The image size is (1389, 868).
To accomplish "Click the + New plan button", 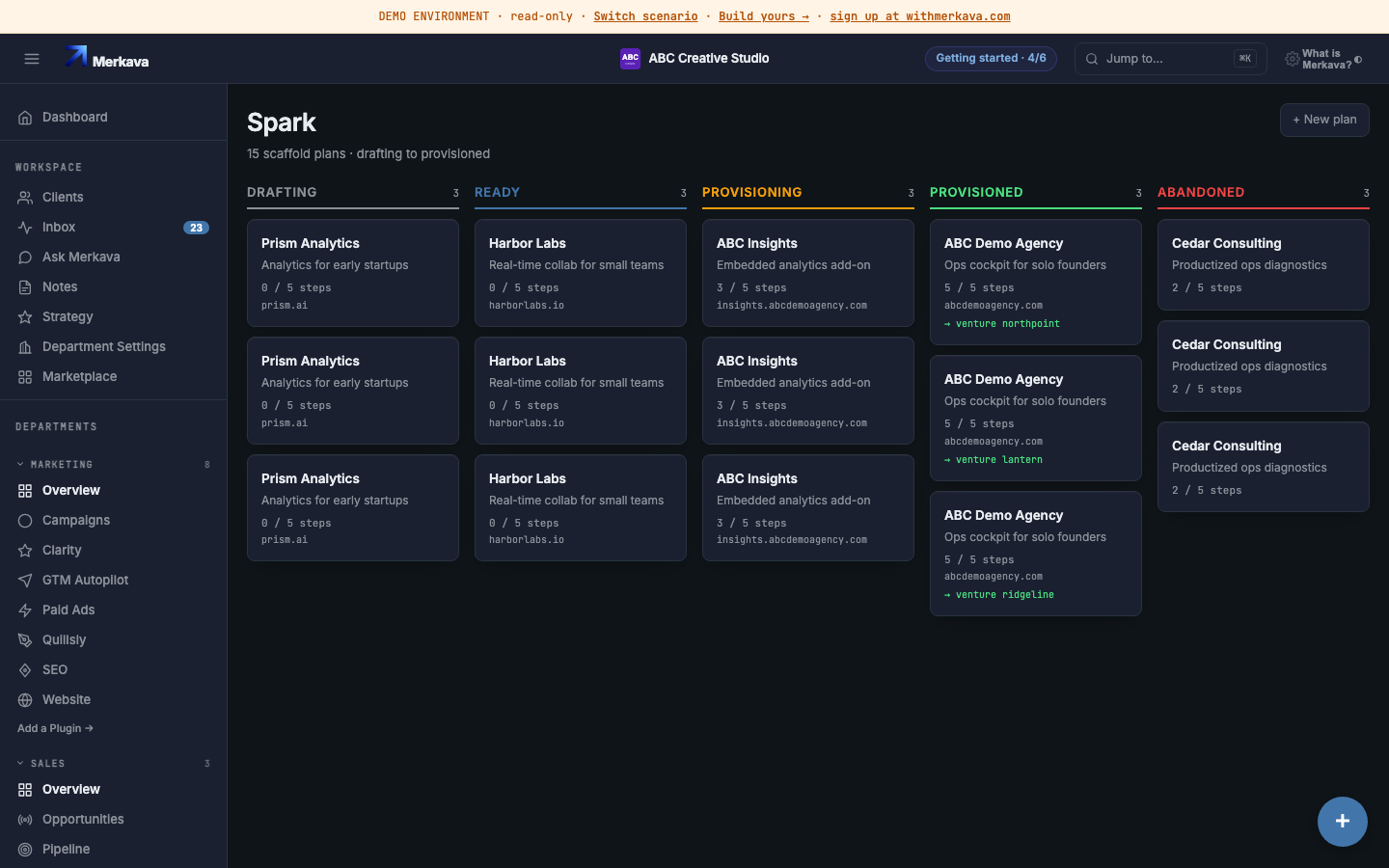I will point(1324,120).
